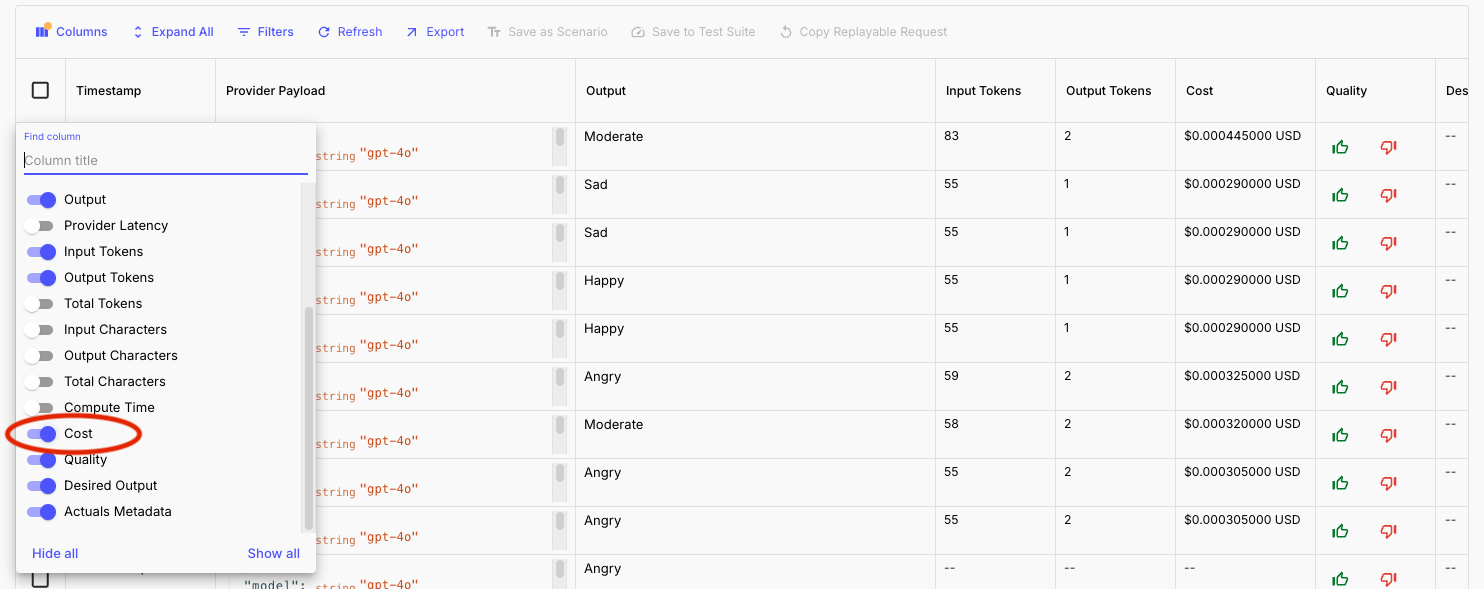Thumbs down the first Angry row
1484x589 pixels.
(1388, 387)
